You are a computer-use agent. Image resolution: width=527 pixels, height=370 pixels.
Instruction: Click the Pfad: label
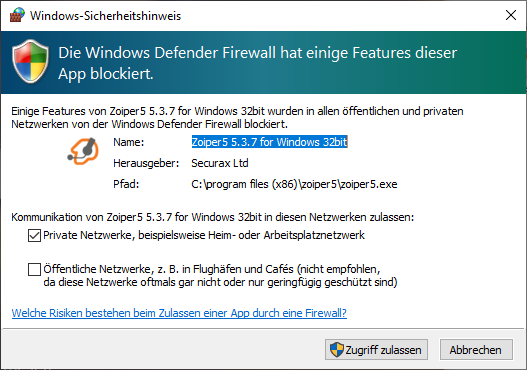(x=126, y=184)
